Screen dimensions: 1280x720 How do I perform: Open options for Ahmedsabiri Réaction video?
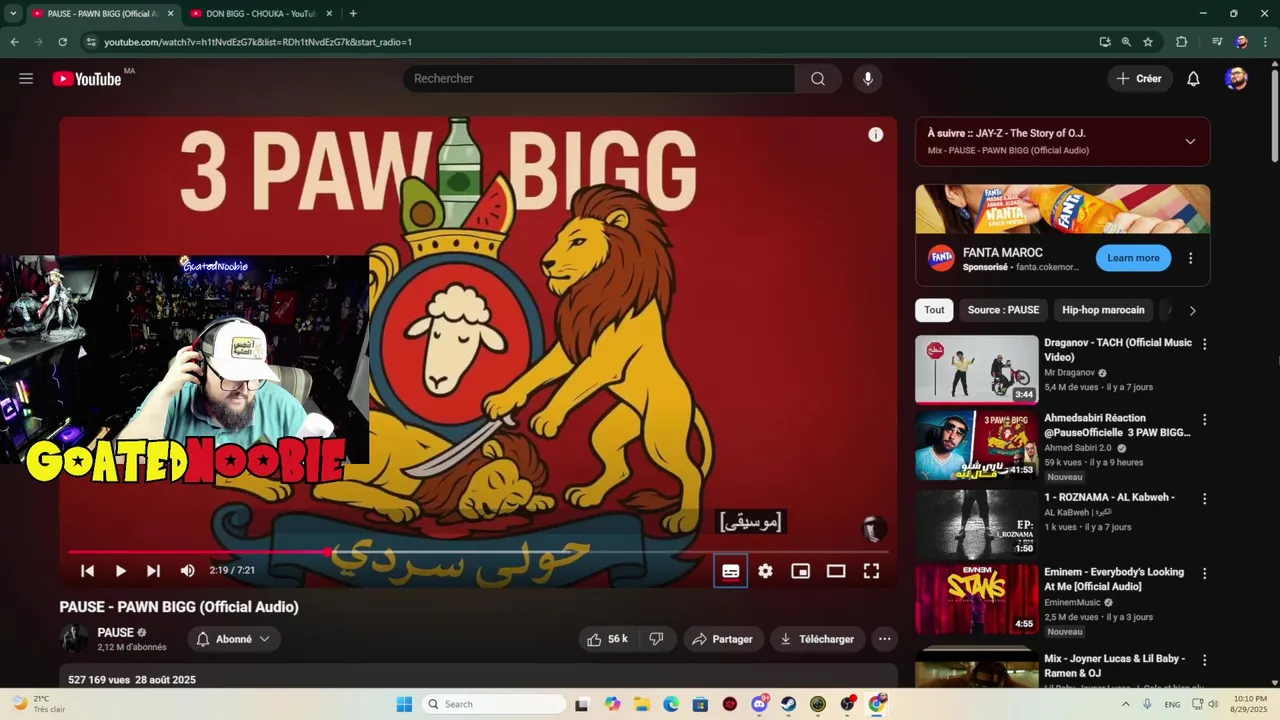click(1204, 420)
